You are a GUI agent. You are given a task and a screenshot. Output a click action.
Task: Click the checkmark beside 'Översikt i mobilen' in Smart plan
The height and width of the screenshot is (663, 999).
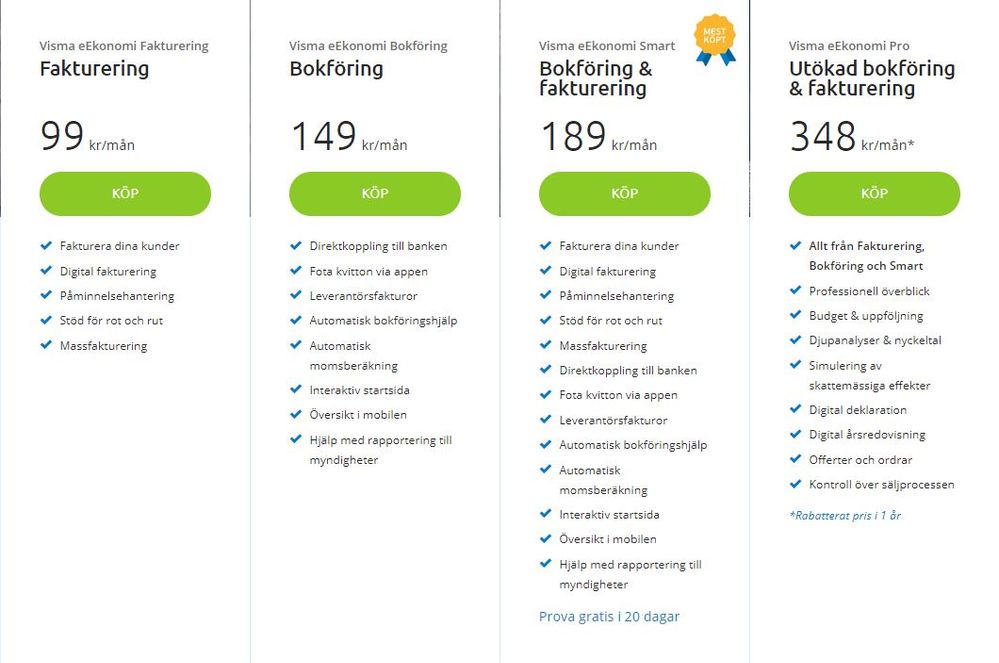coord(545,538)
